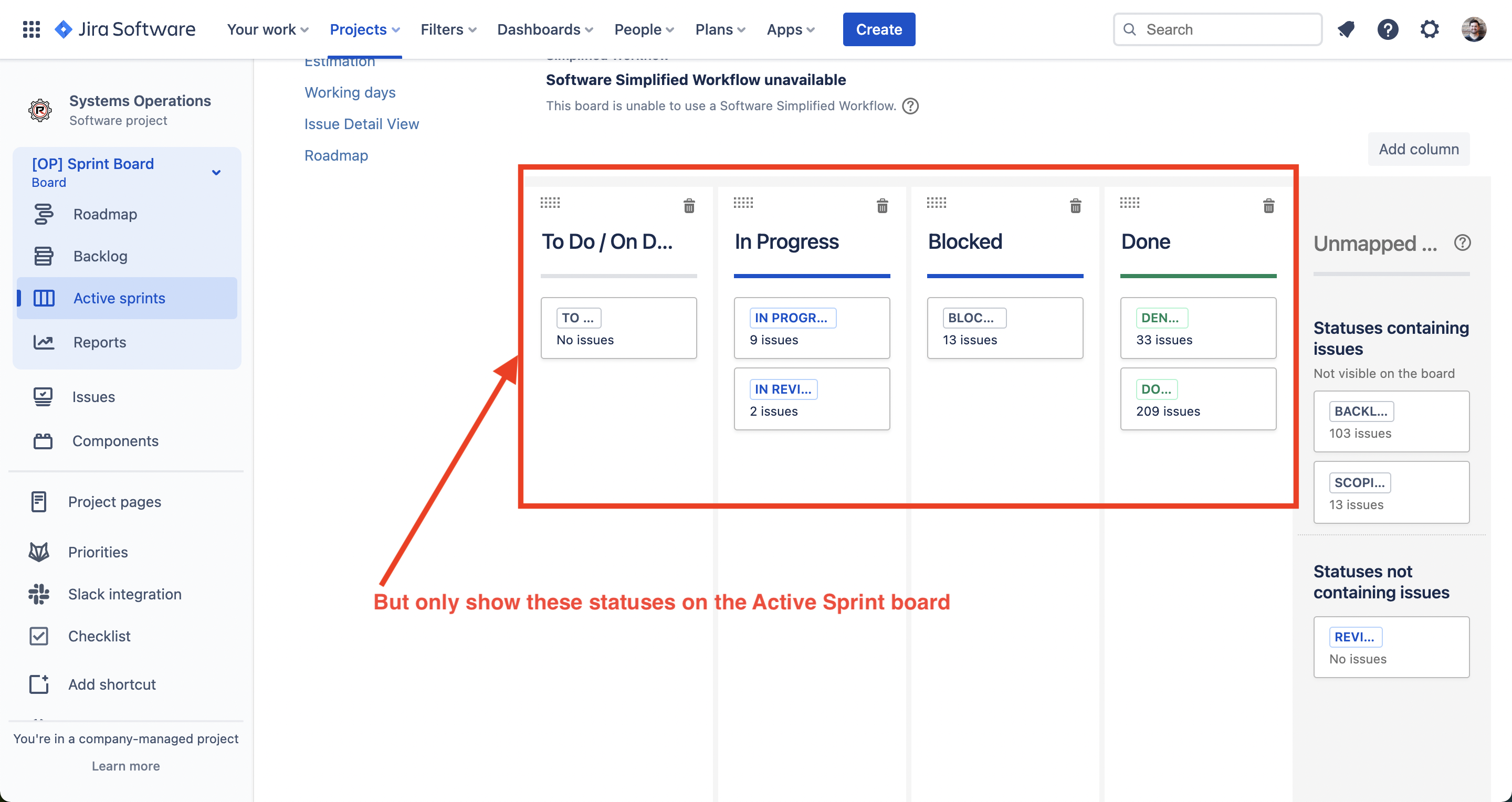The width and height of the screenshot is (1512, 802).
Task: Open Backlog in the sidebar
Action: click(x=127, y=256)
